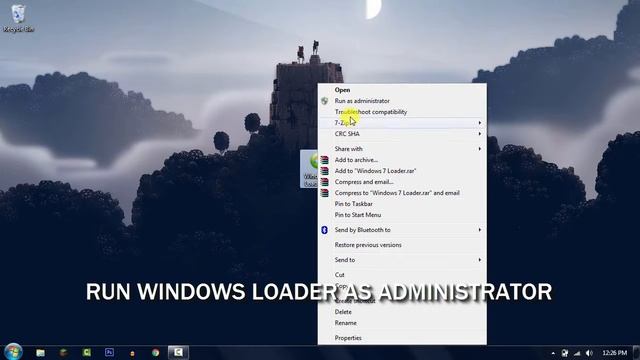Click the shield icon next to Run as administrator
The image size is (640, 360).
tap(324, 101)
